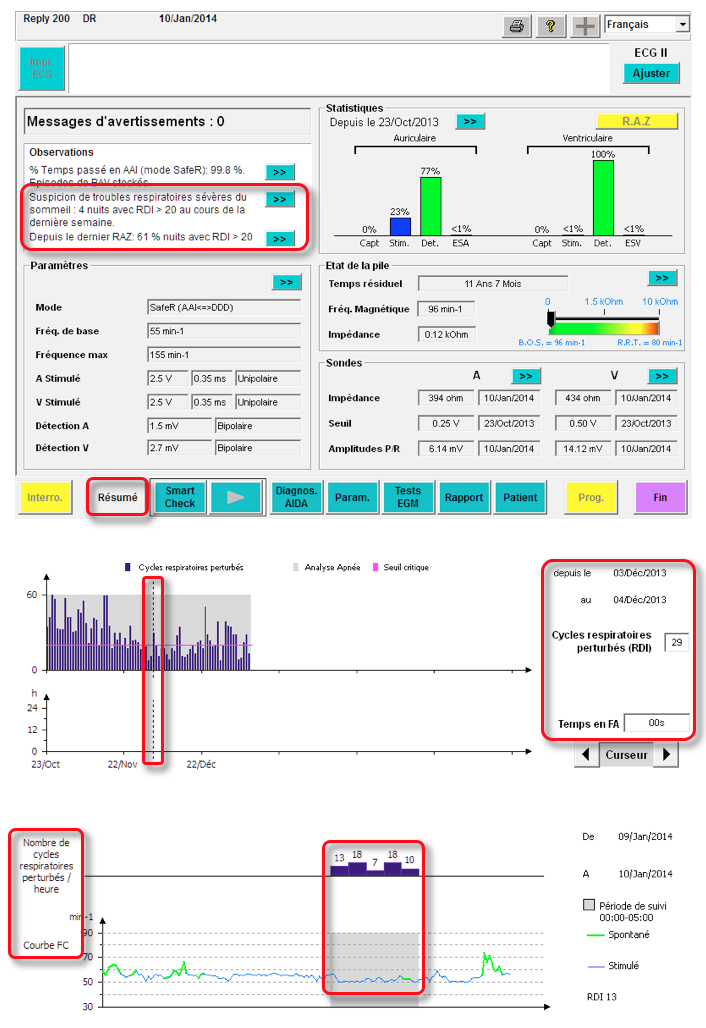Switch to the Résumé tab
706x1028 pixels.
tap(117, 497)
